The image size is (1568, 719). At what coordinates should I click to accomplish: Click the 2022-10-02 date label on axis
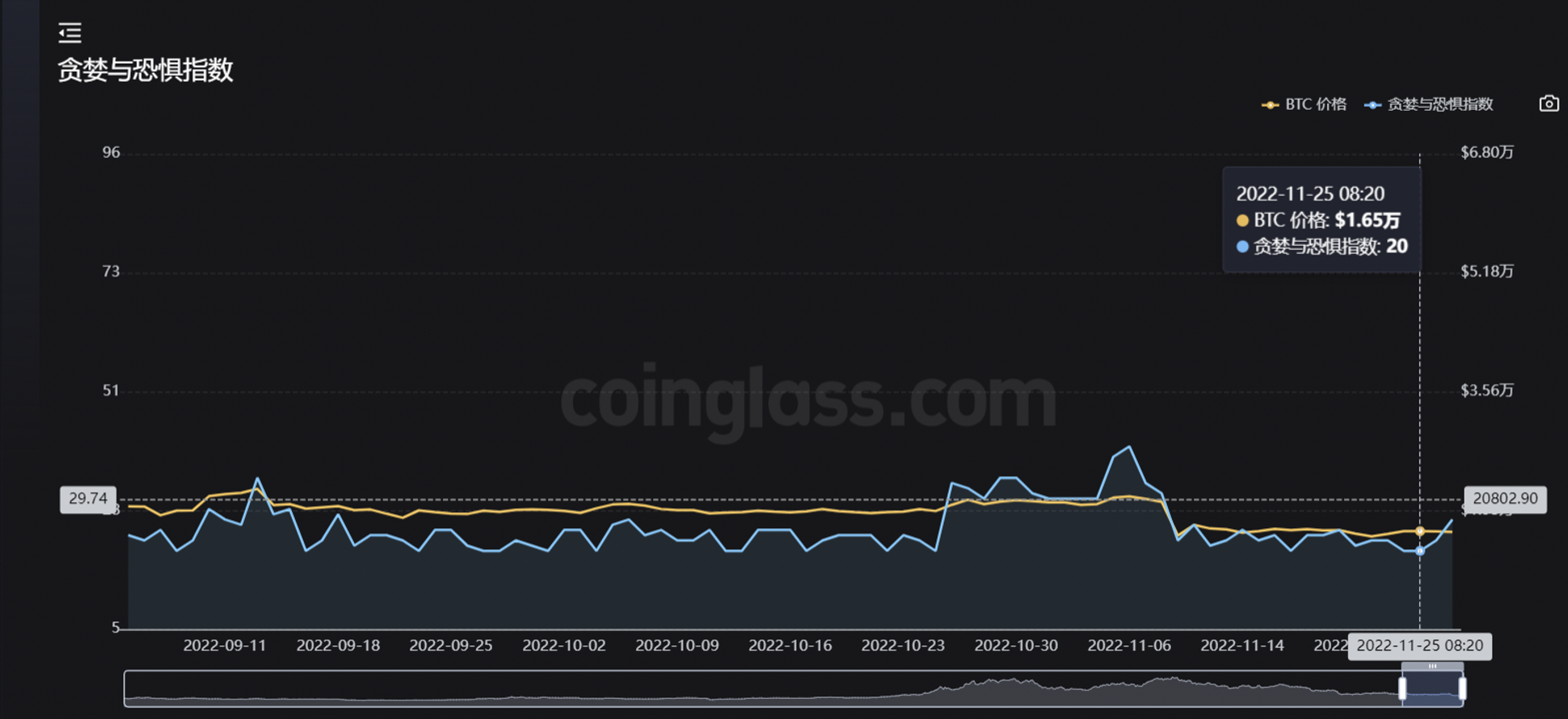[563, 645]
